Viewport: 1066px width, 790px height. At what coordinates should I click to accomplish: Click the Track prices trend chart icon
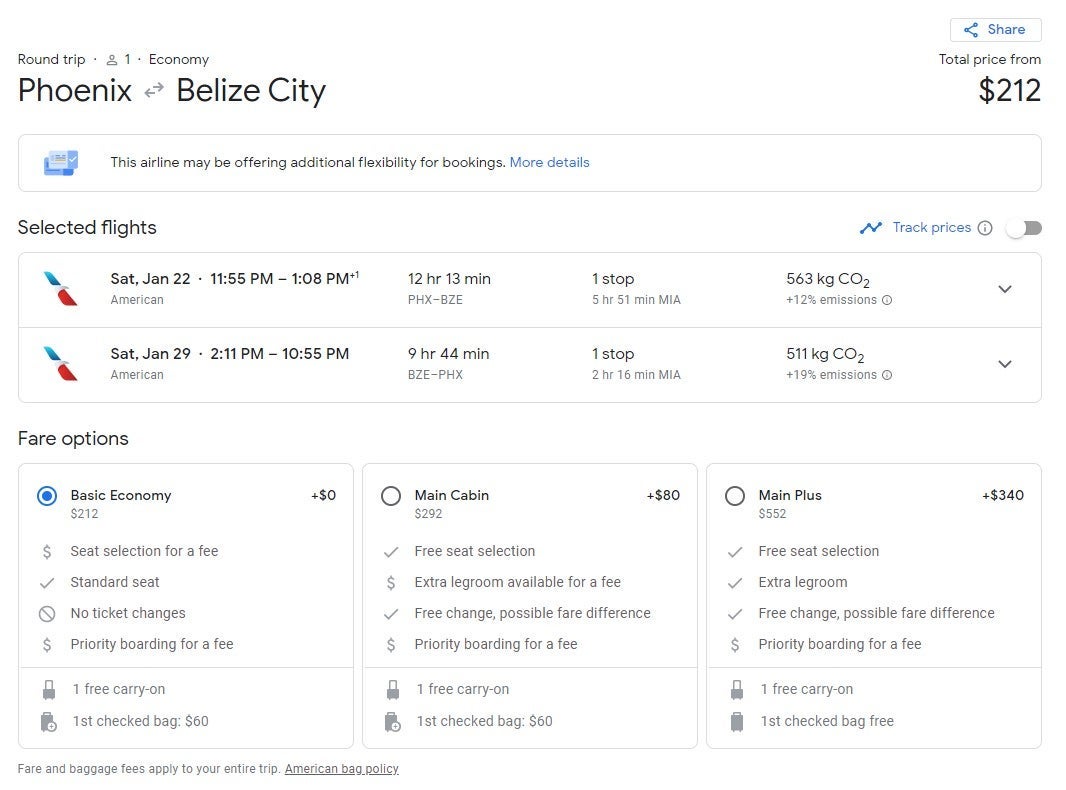[870, 228]
